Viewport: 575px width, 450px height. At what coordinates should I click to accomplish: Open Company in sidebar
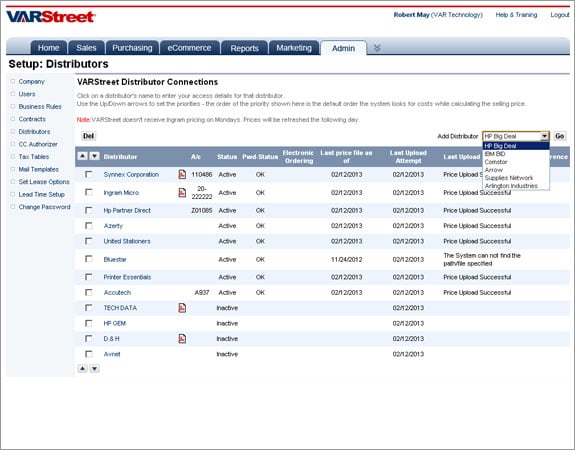pyautogui.click(x=32, y=81)
